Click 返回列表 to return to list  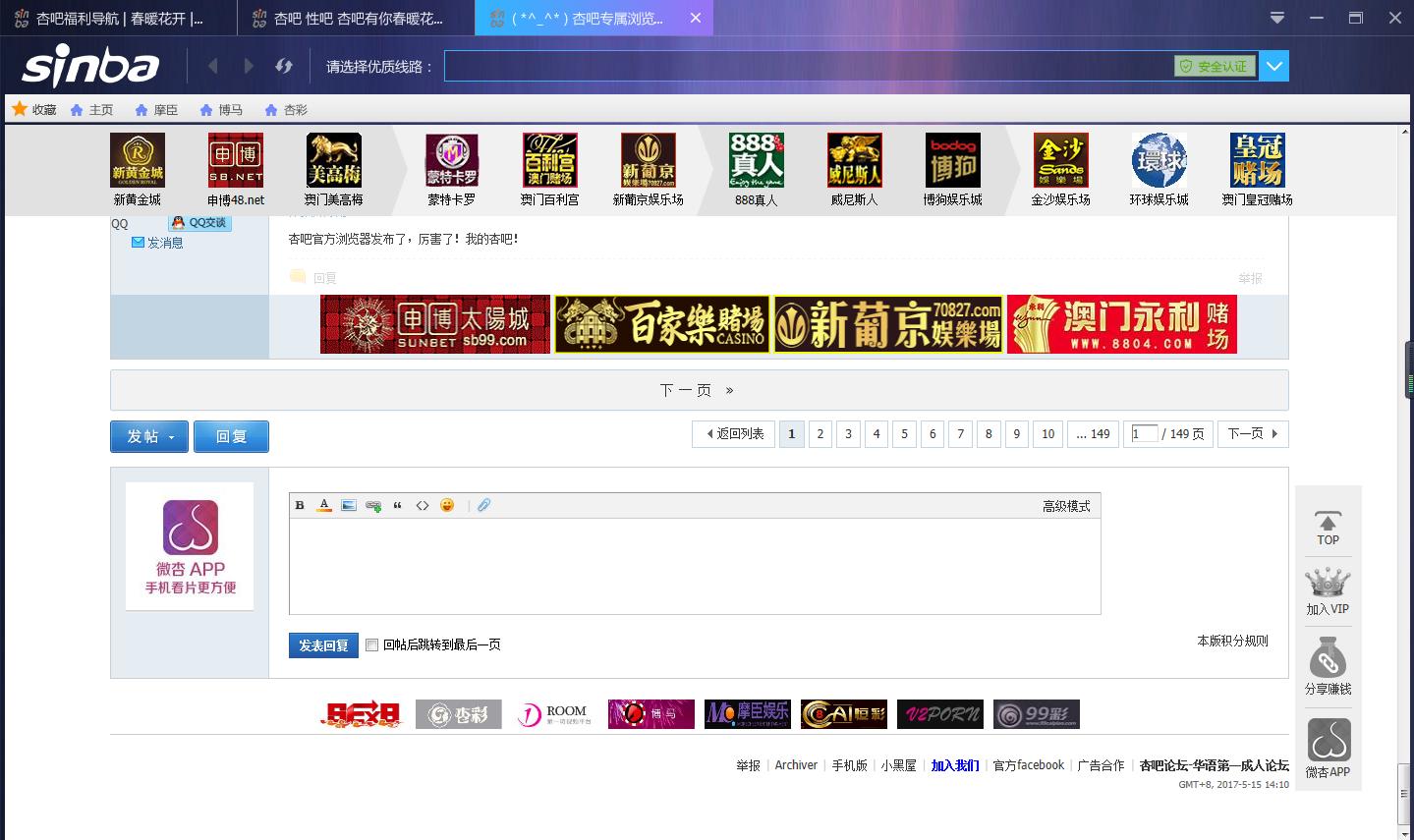734,433
